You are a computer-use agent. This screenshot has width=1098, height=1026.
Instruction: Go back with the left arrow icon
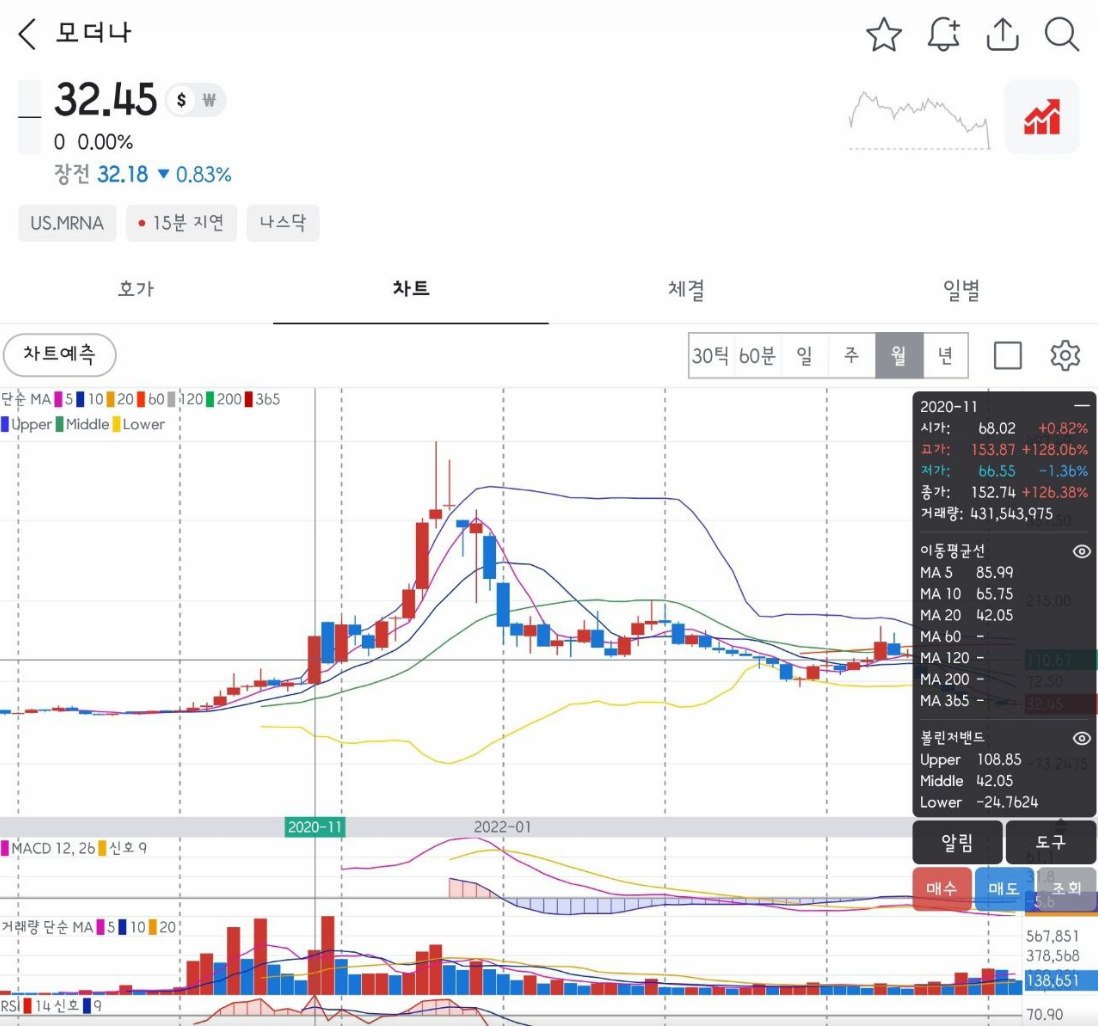pos(27,34)
